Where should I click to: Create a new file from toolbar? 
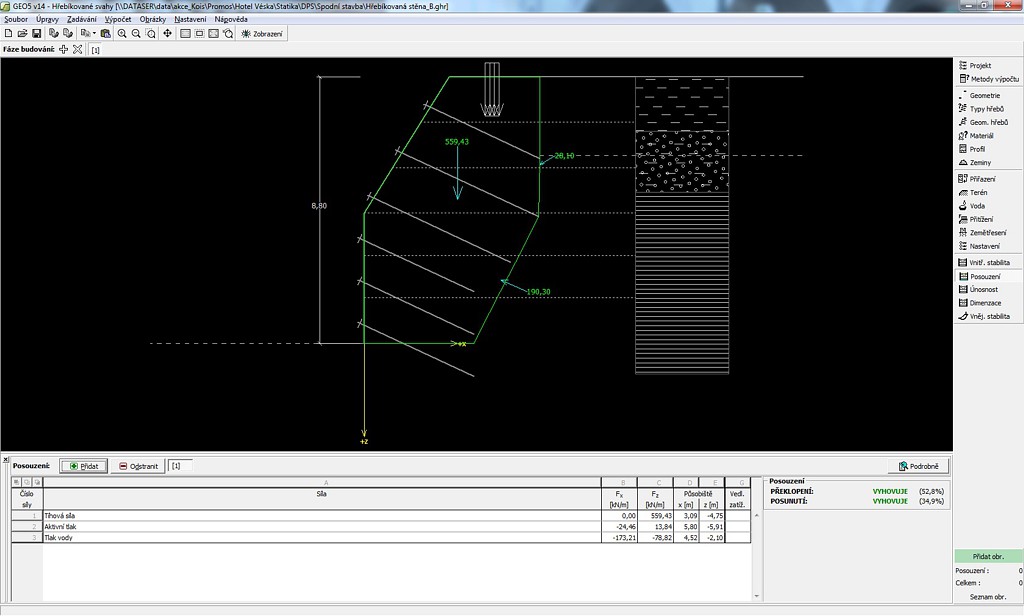[8, 33]
